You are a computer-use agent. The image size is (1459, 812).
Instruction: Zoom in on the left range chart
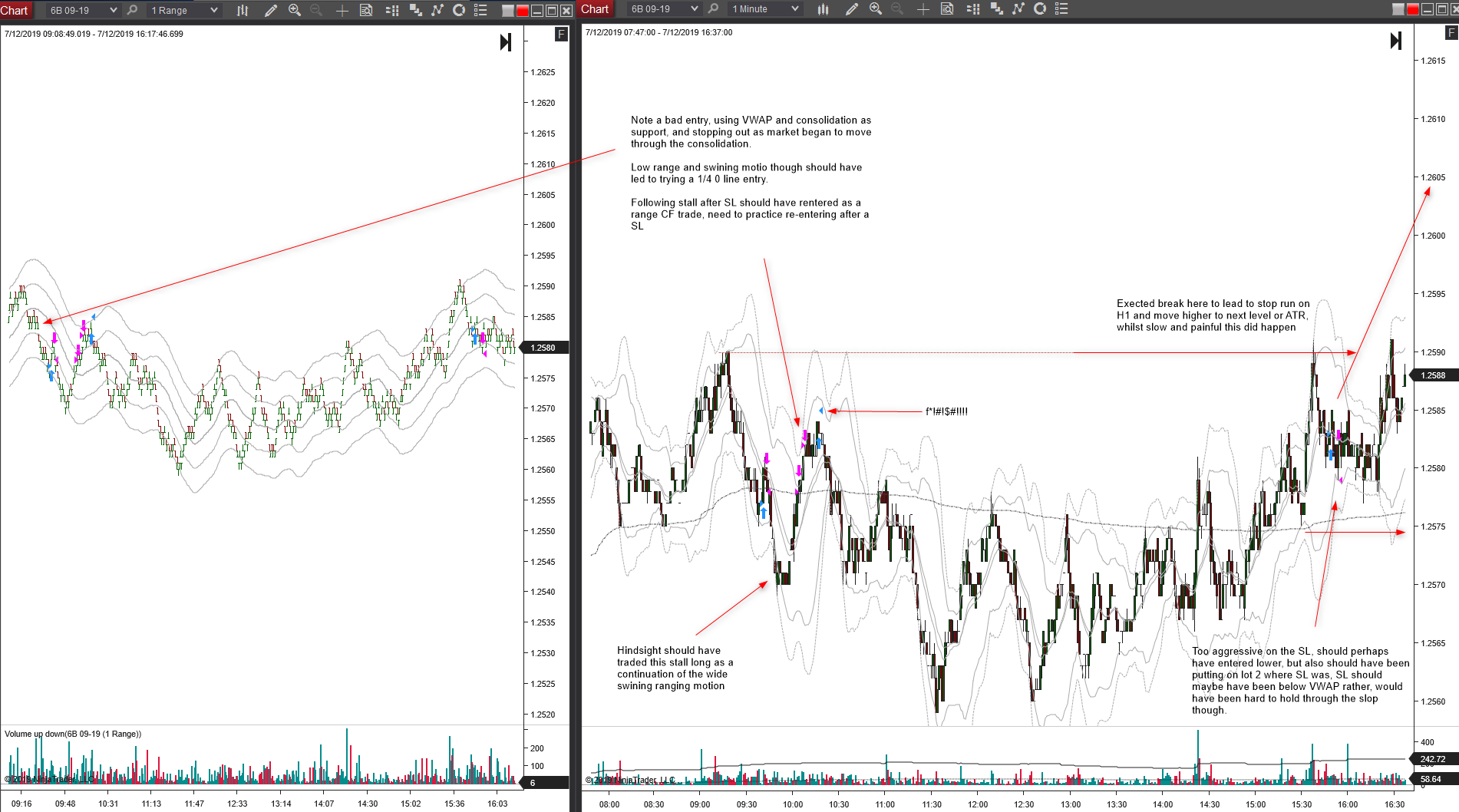point(295,10)
